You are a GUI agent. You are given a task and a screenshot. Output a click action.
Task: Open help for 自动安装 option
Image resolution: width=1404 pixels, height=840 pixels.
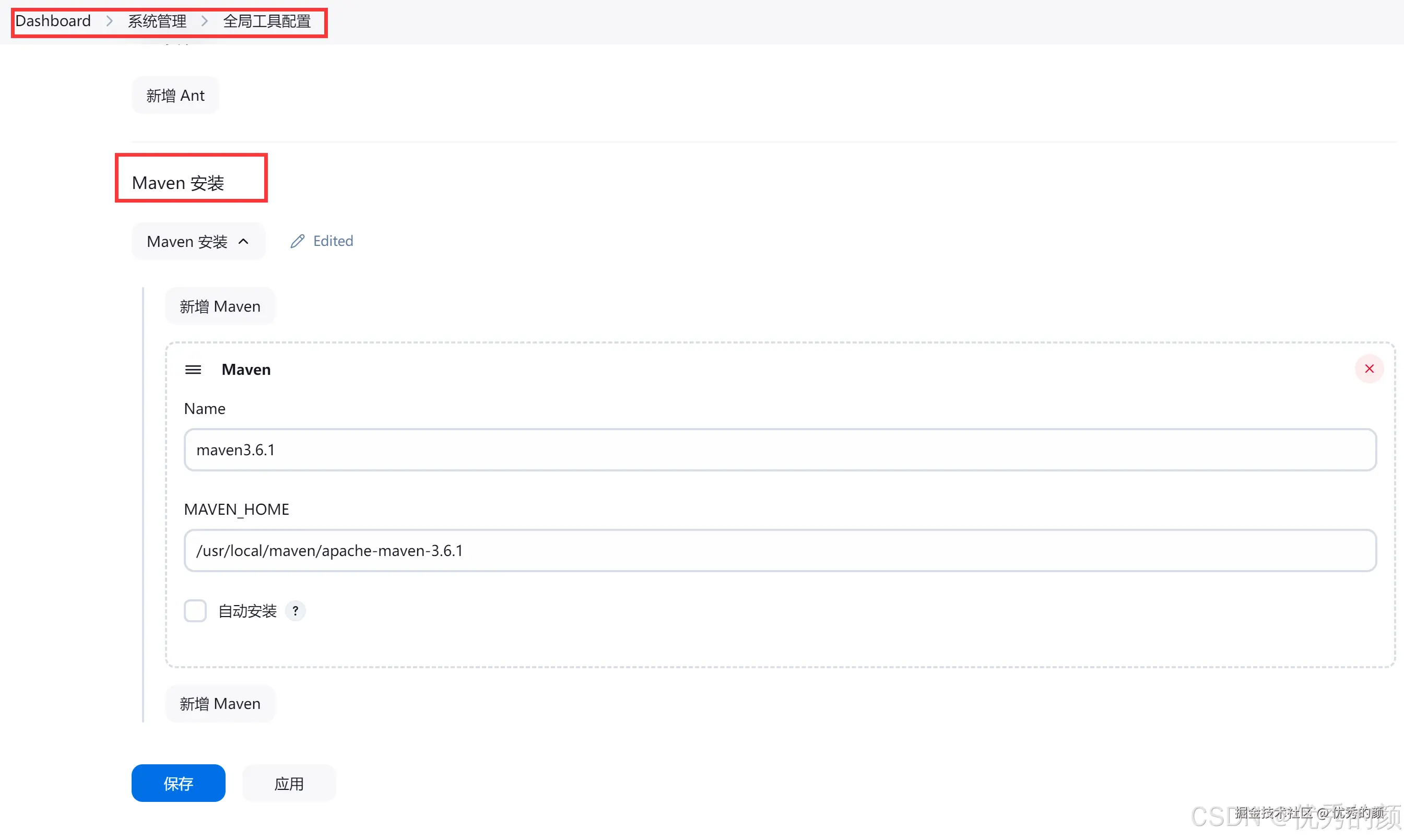point(296,611)
